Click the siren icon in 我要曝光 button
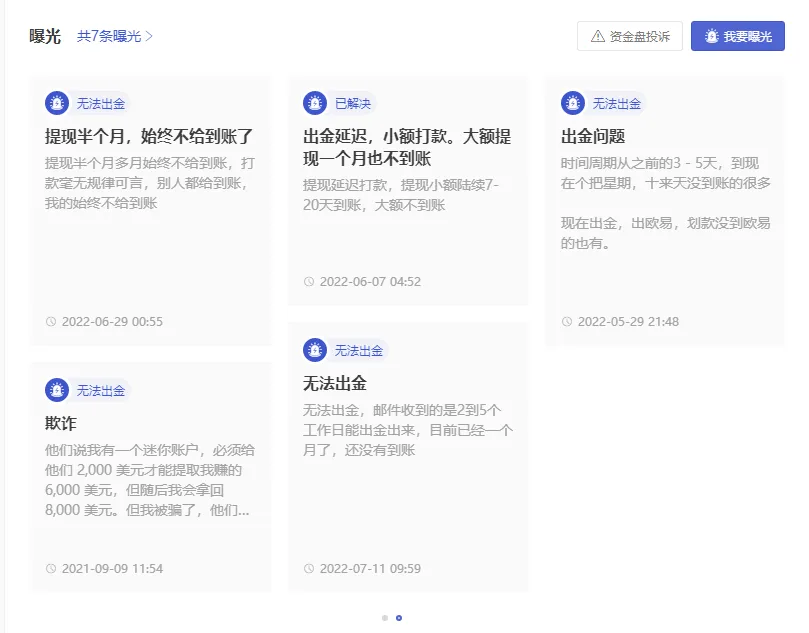The width and height of the screenshot is (809, 633). (711, 36)
